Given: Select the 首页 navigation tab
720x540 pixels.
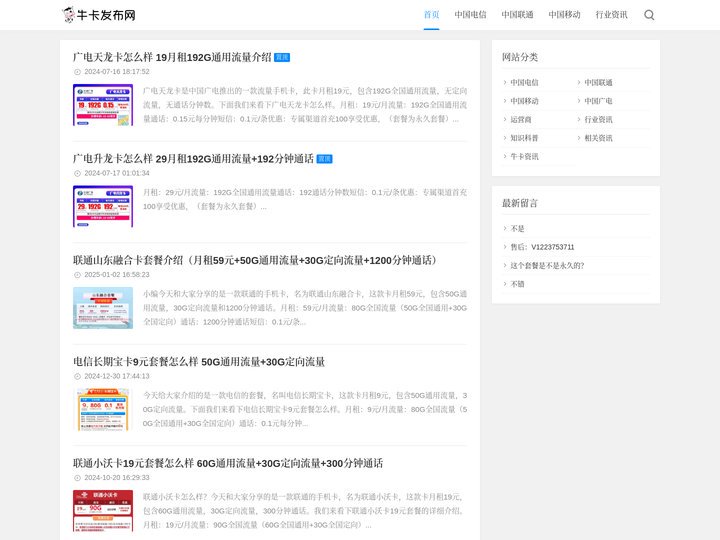Looking at the screenshot, I should pyautogui.click(x=431, y=15).
